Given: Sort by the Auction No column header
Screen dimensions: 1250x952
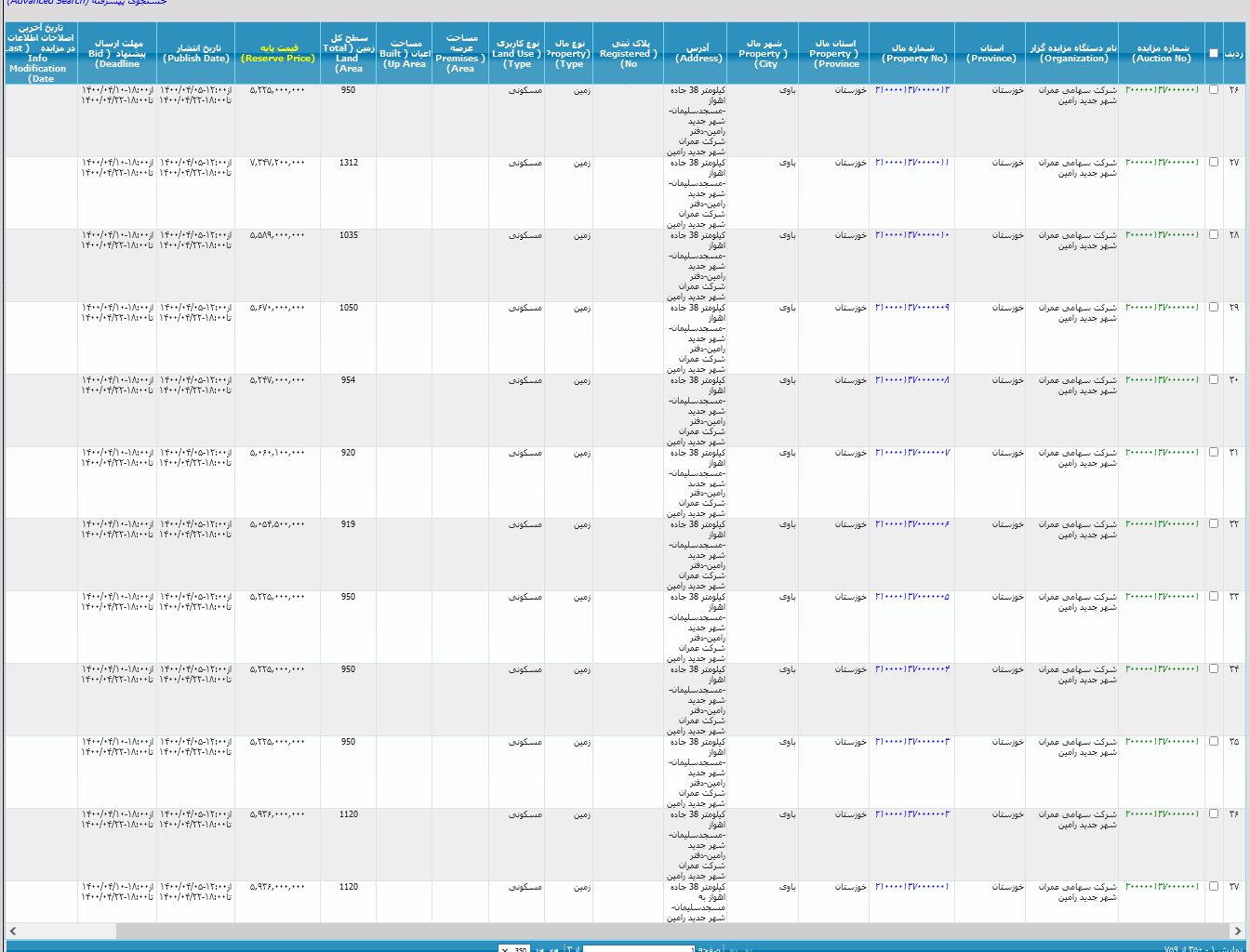Looking at the screenshot, I should 1162,53.
